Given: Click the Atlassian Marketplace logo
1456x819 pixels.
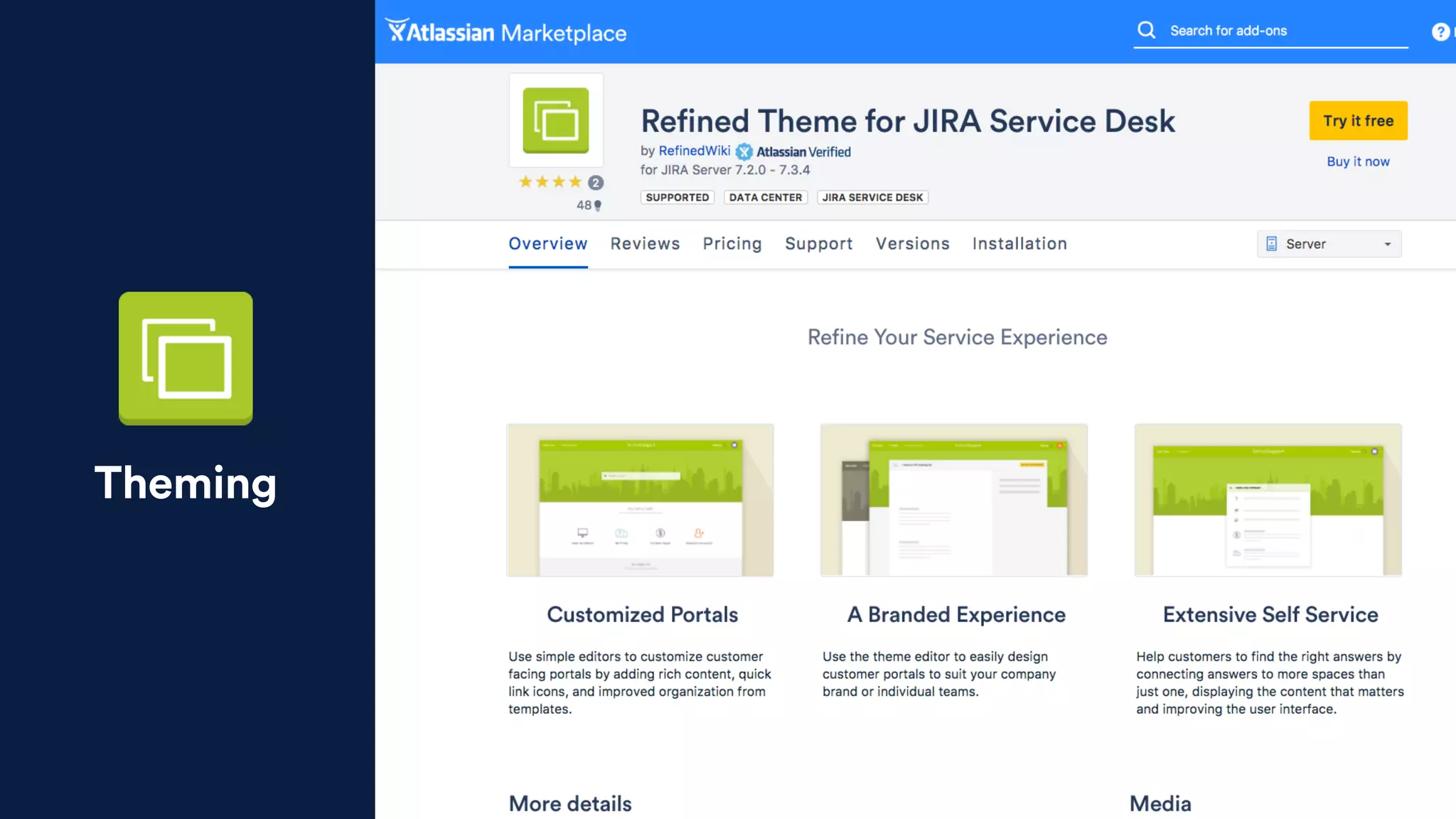Looking at the screenshot, I should pyautogui.click(x=505, y=32).
